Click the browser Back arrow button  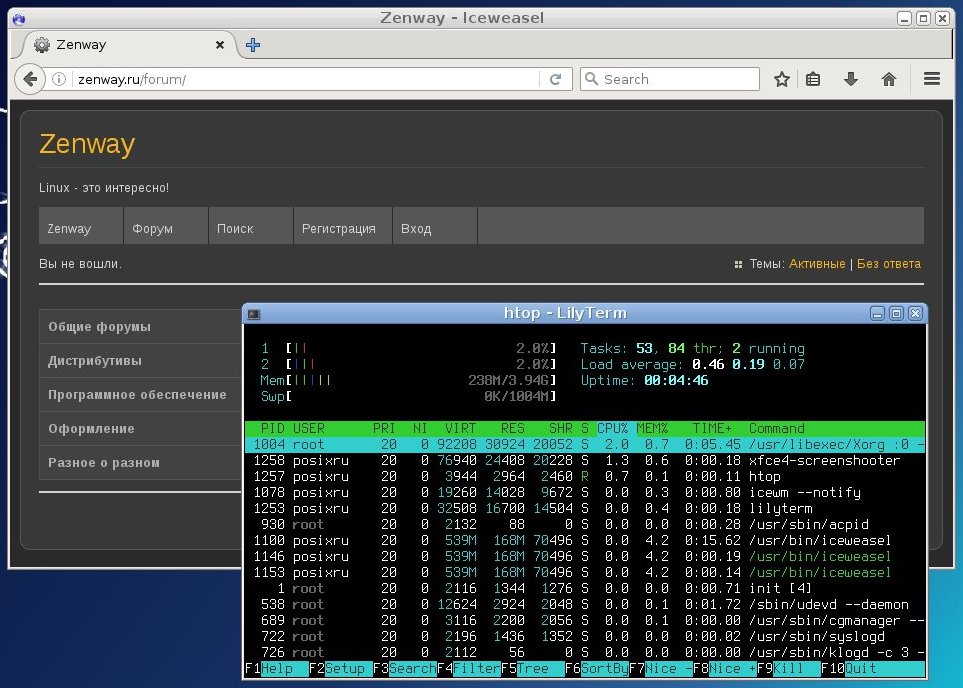click(x=29, y=79)
